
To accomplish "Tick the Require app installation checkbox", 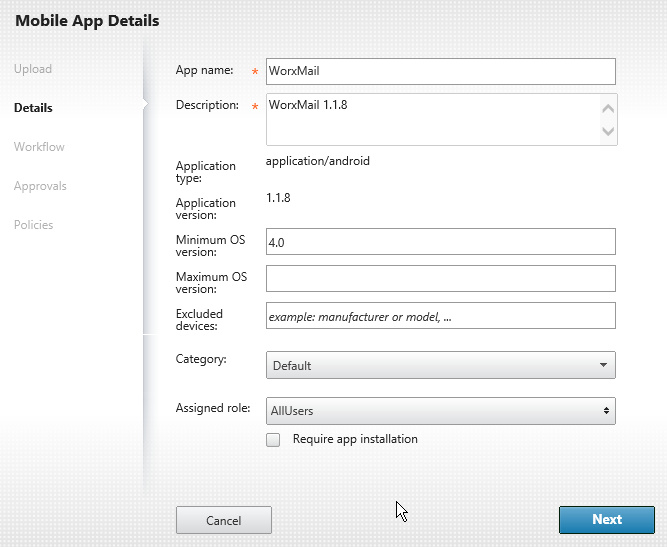I will point(273,440).
